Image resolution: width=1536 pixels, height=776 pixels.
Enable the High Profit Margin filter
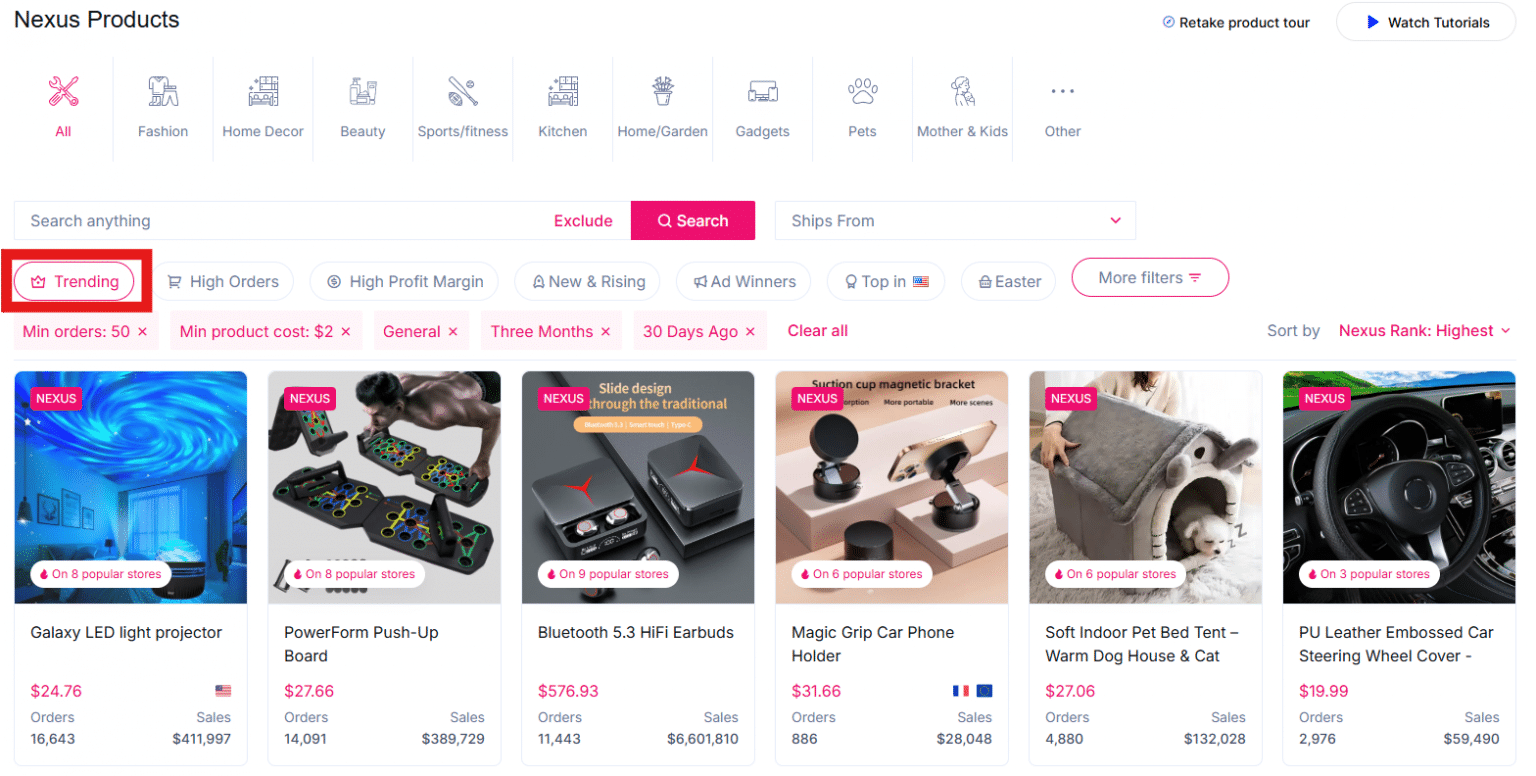tap(404, 281)
